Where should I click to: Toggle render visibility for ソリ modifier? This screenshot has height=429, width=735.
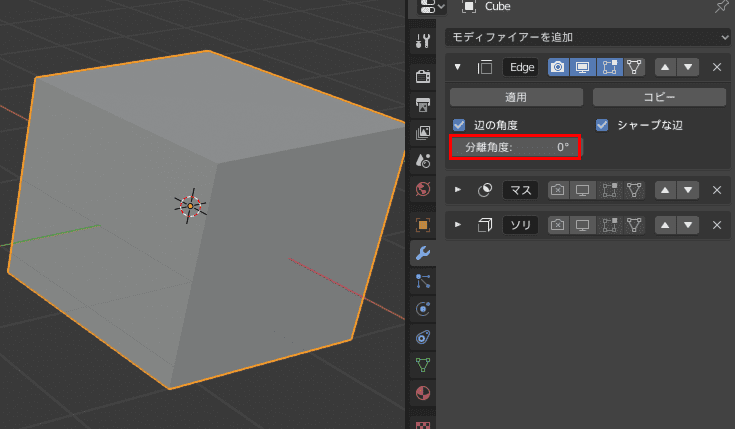[558, 225]
